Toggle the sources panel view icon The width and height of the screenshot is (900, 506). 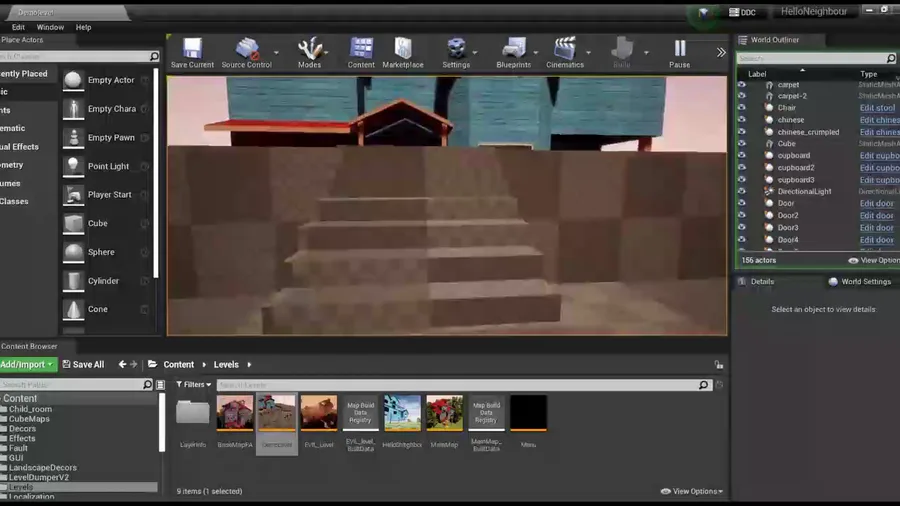161,385
